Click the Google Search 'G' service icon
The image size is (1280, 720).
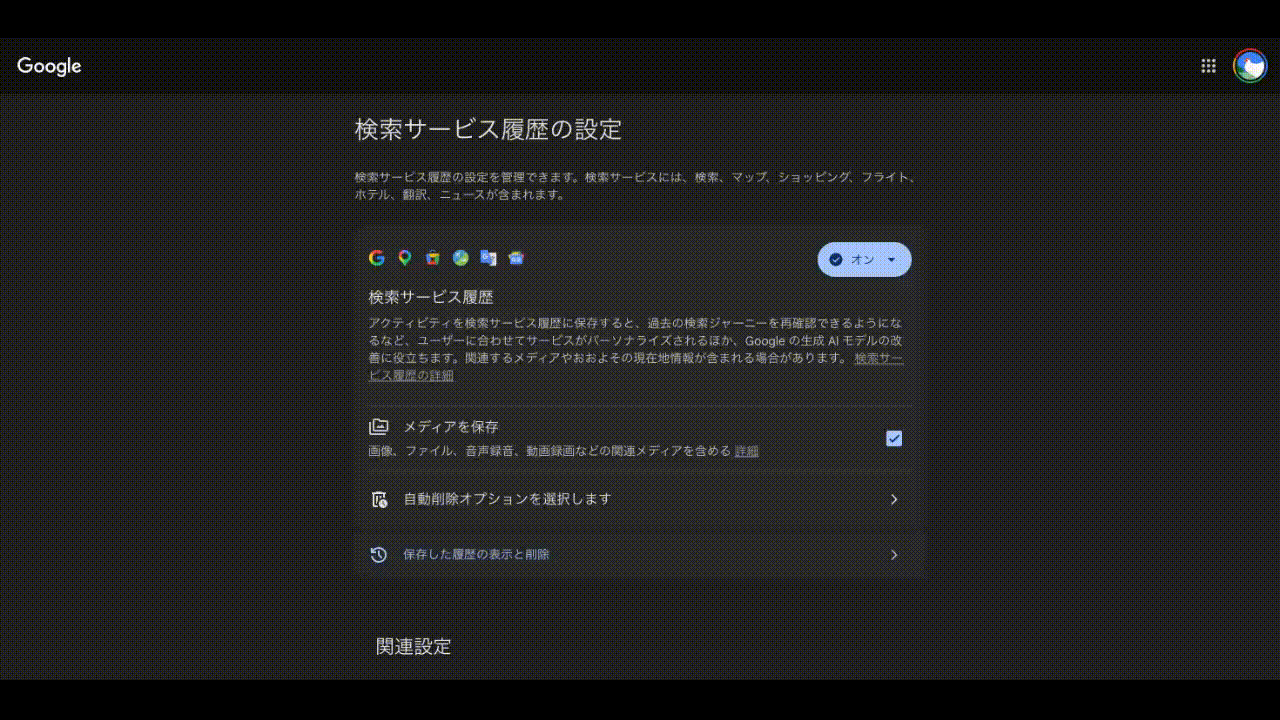pos(377,258)
